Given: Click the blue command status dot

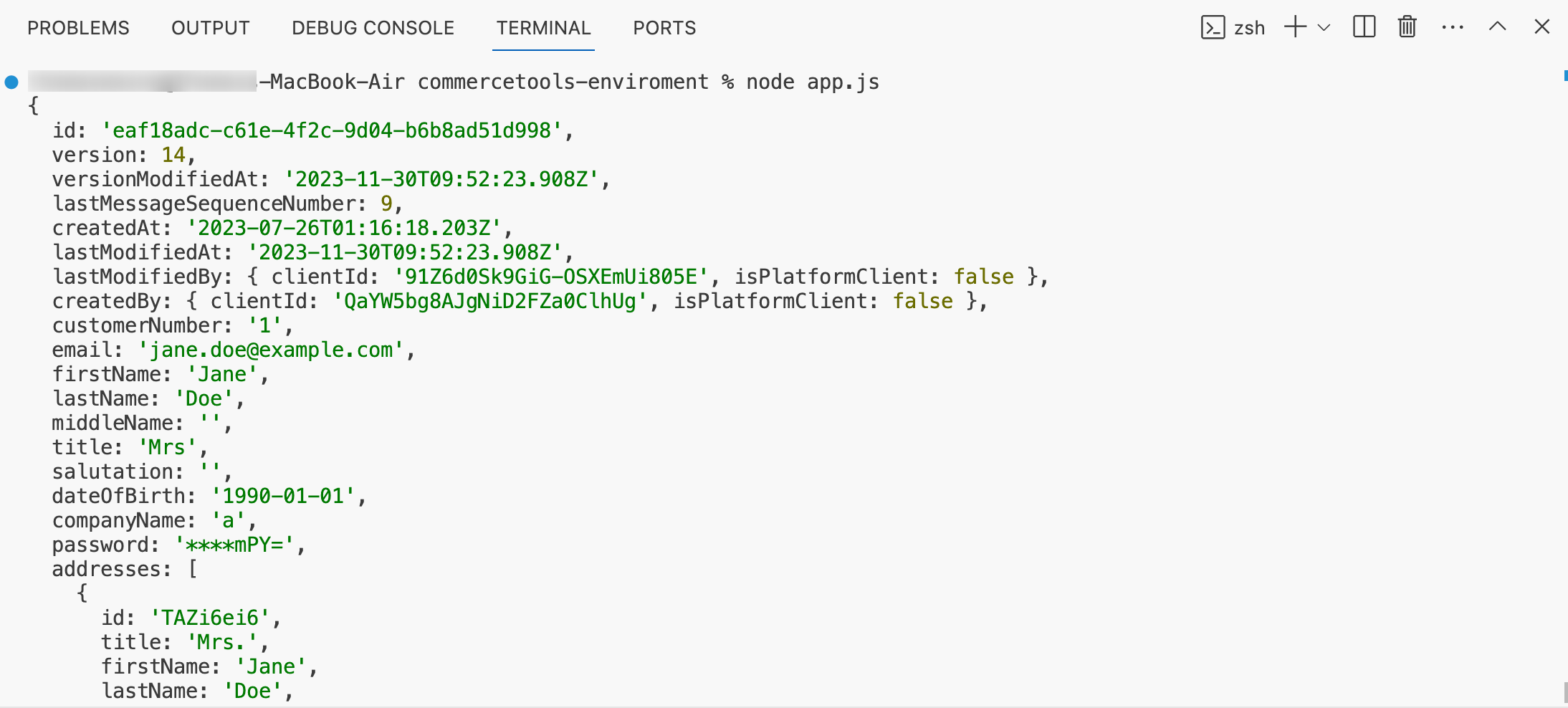Looking at the screenshot, I should [11, 82].
